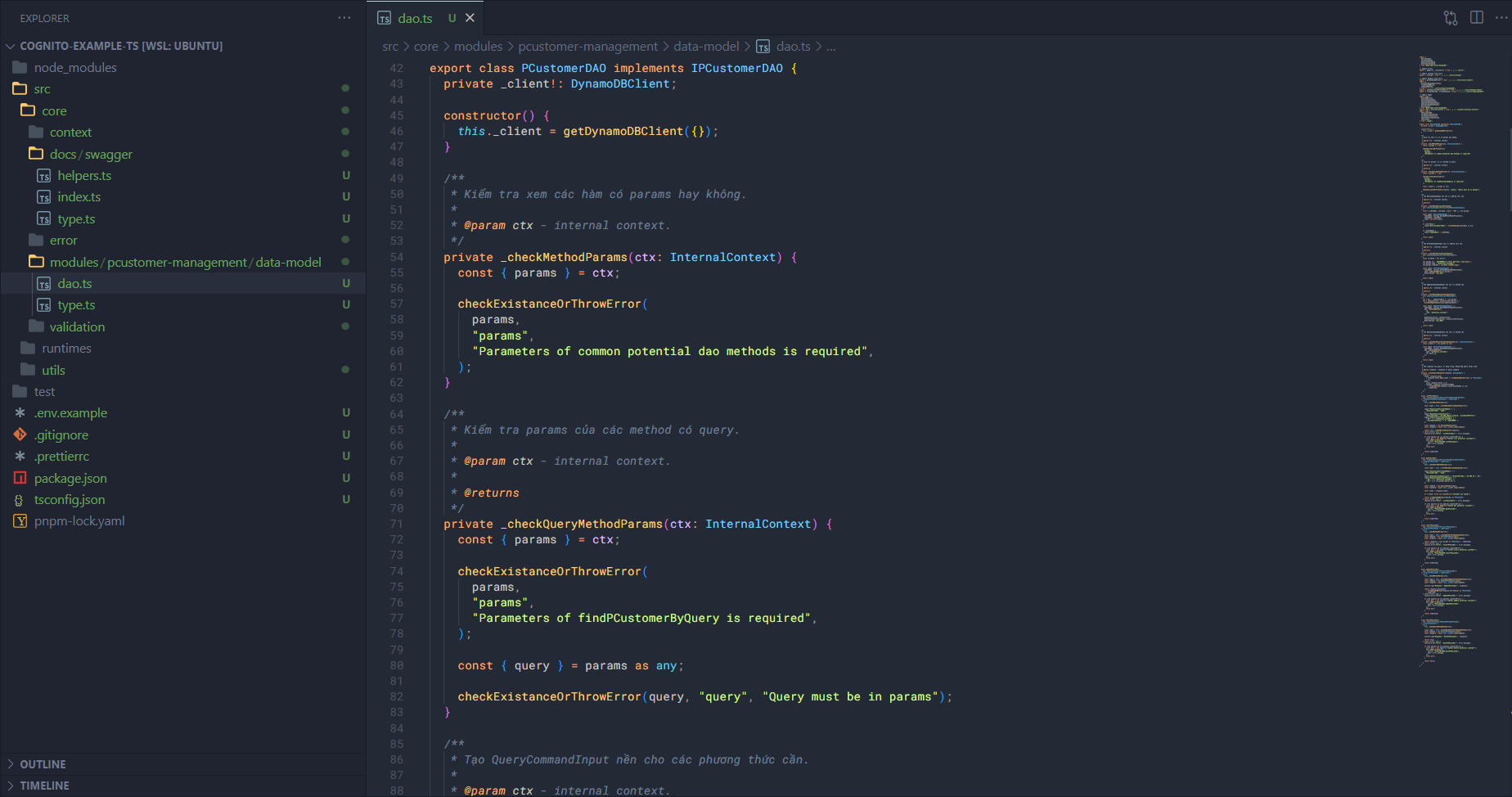
Task: Open the pnpm-lock.yaml file
Action: point(79,521)
